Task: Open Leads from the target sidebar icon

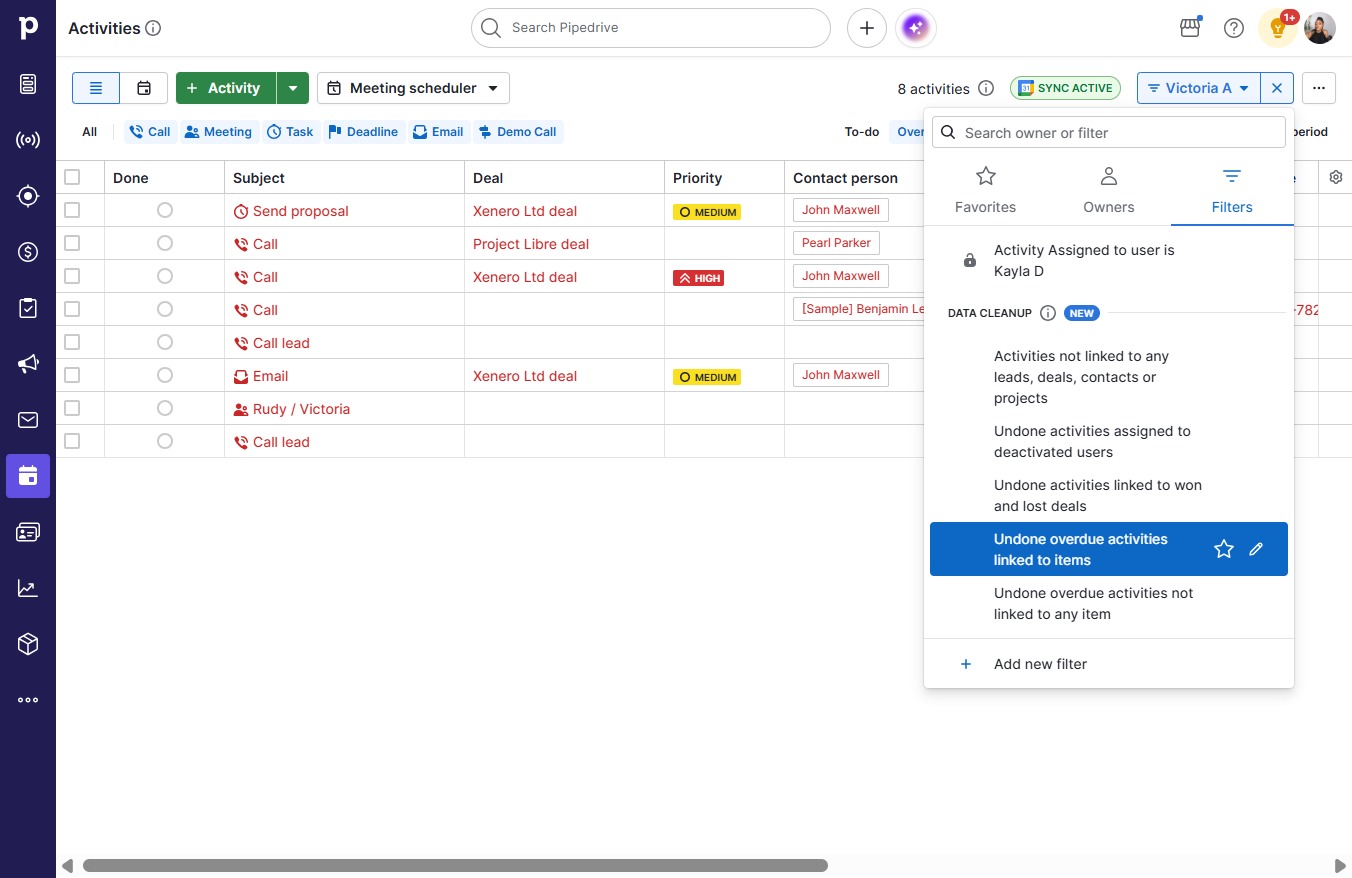Action: pyautogui.click(x=28, y=196)
